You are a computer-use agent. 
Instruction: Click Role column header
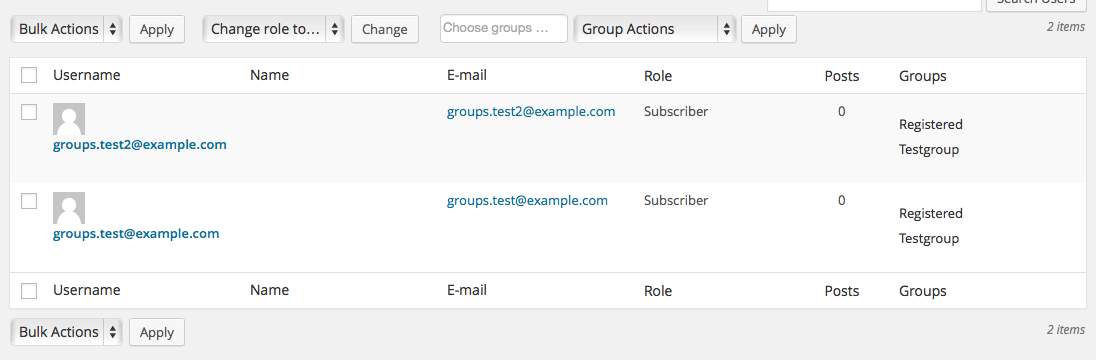tap(658, 75)
